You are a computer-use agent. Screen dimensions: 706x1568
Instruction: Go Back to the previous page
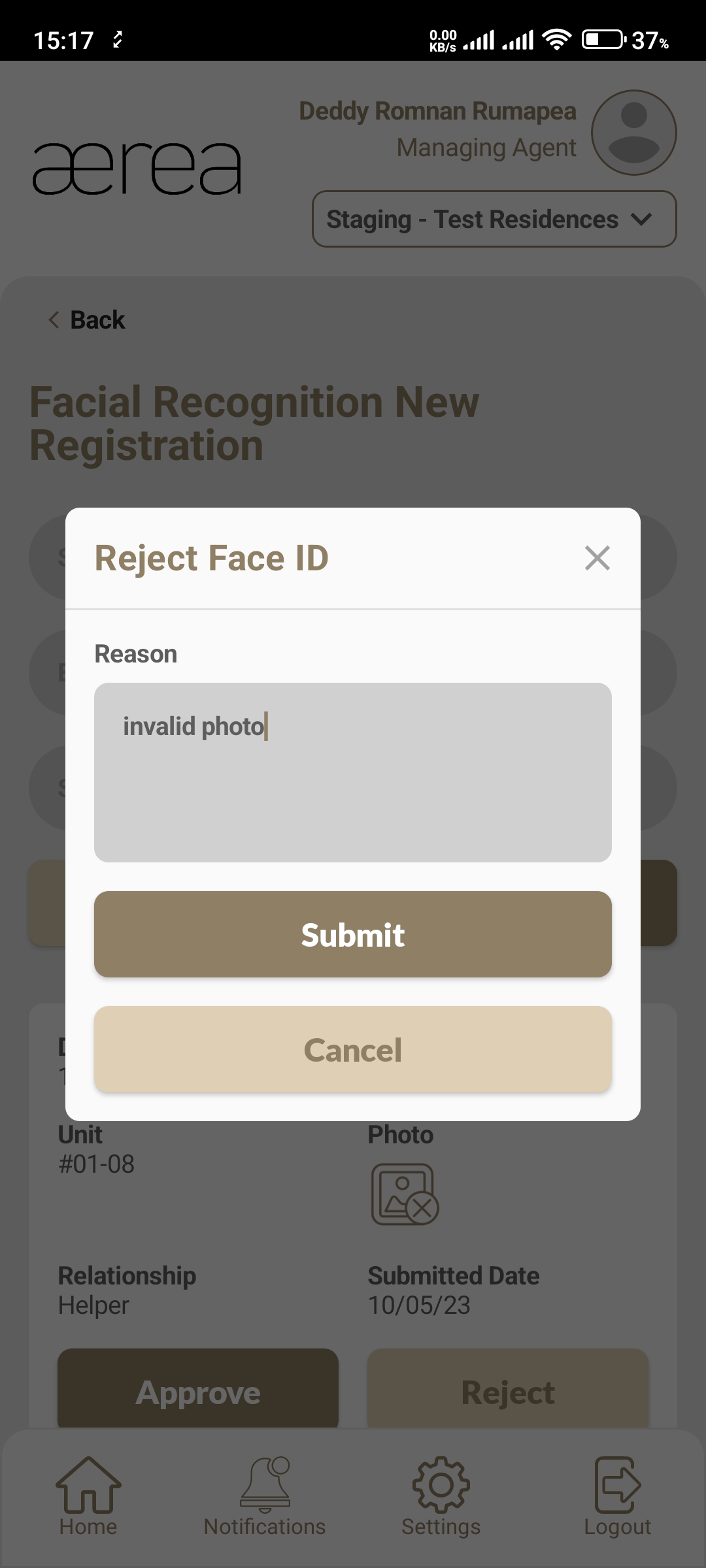tap(97, 320)
